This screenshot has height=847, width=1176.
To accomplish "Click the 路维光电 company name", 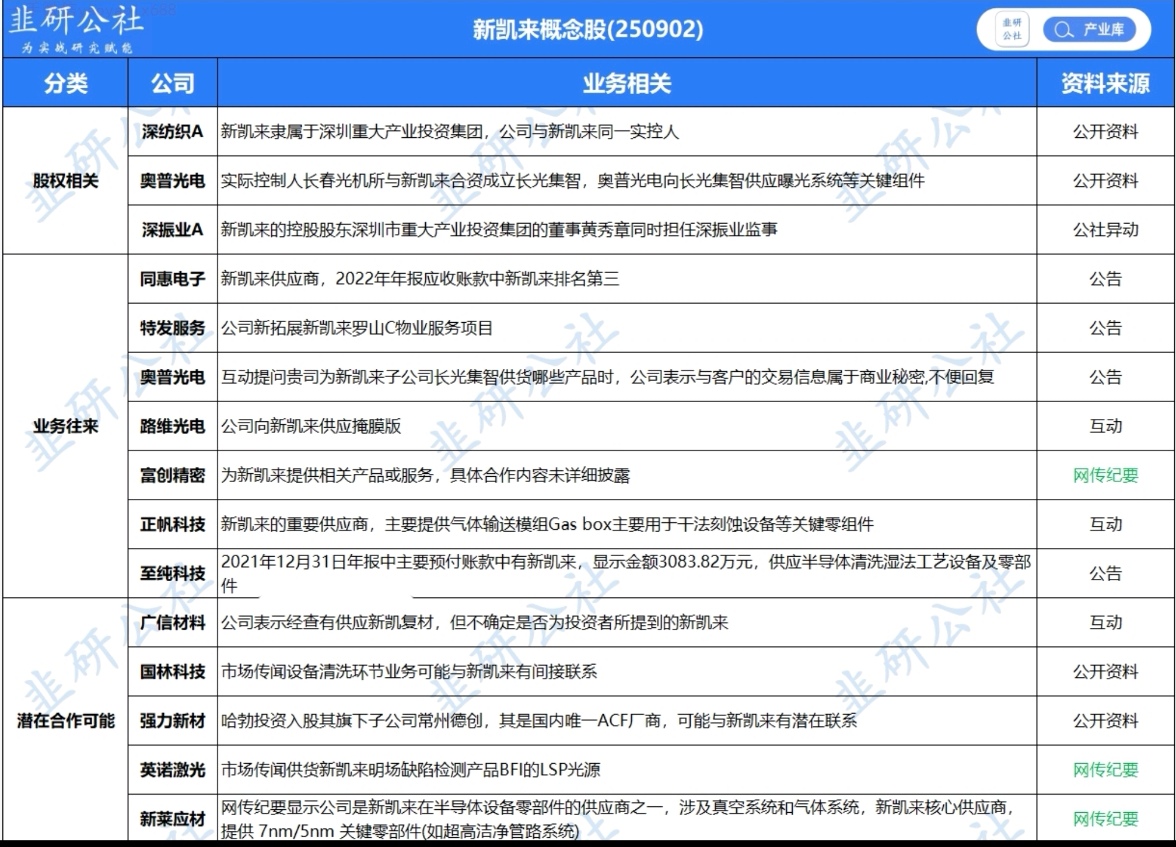I will 172,426.
